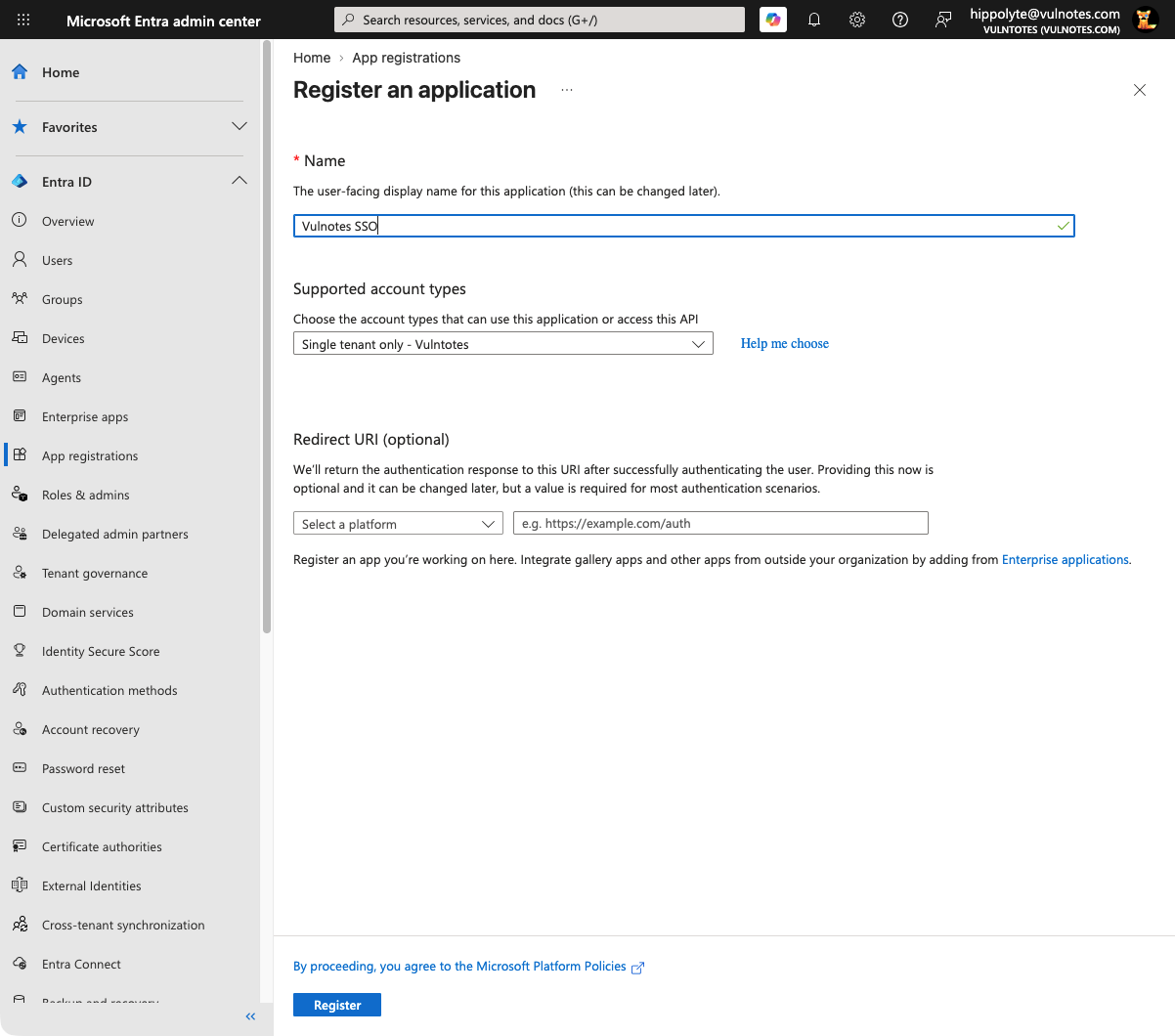This screenshot has width=1175, height=1036.
Task: Click the sidebar vertical scrollbar
Action: click(x=267, y=337)
